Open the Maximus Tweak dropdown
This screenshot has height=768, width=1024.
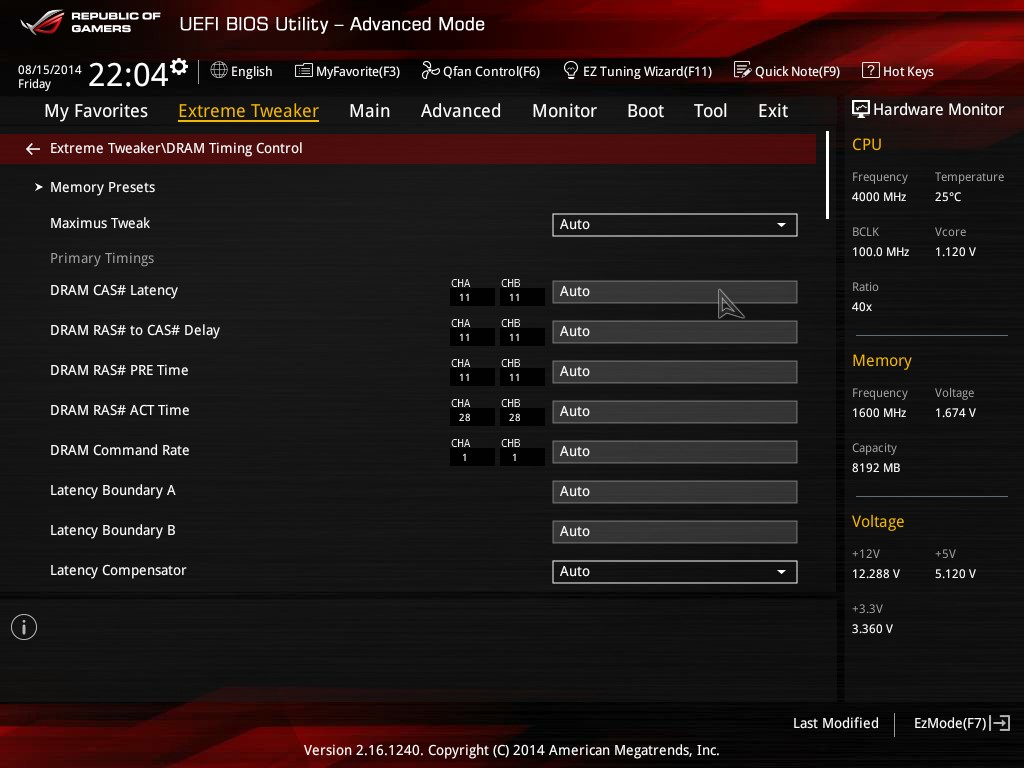[675, 225]
